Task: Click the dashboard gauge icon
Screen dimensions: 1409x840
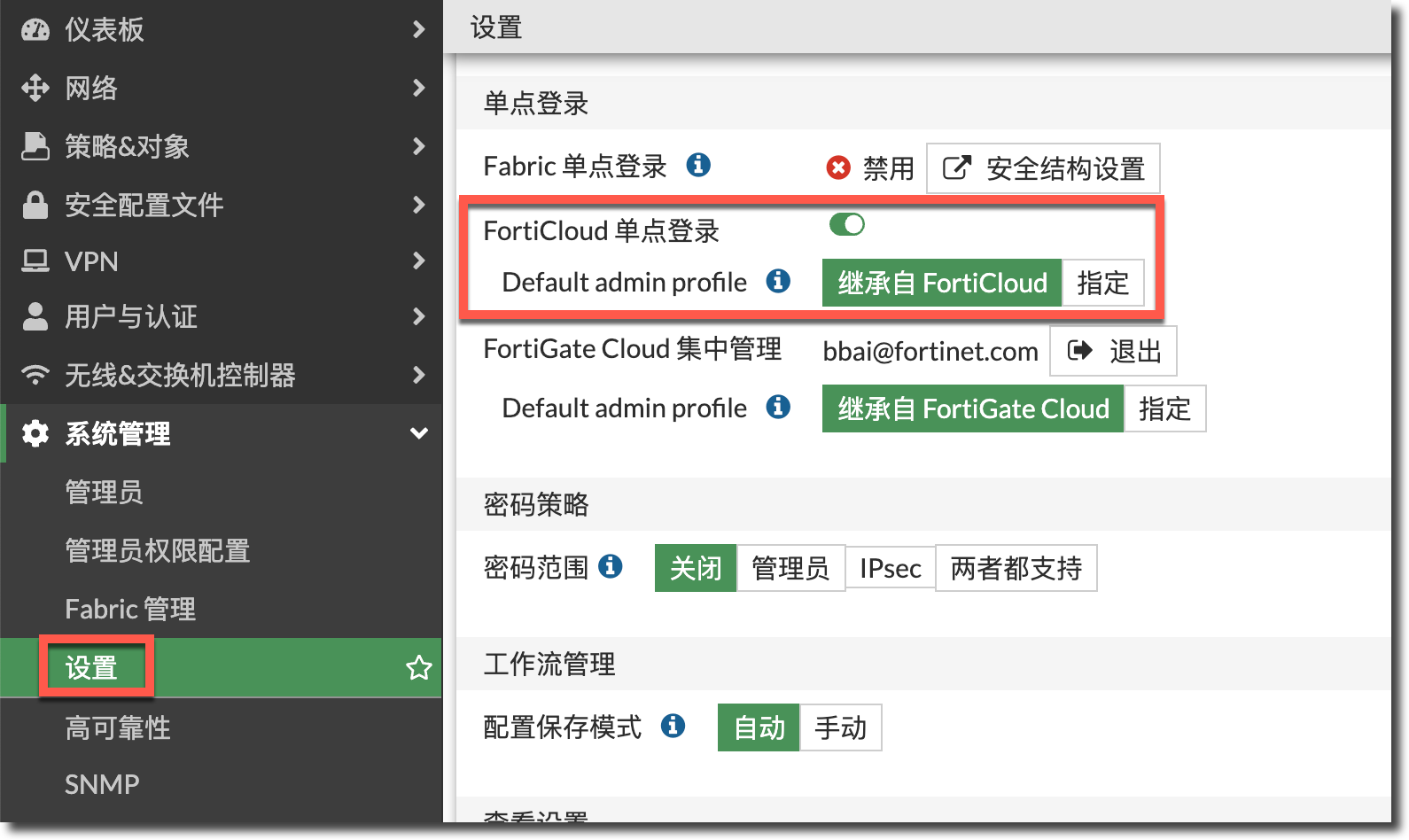Action: (x=35, y=30)
